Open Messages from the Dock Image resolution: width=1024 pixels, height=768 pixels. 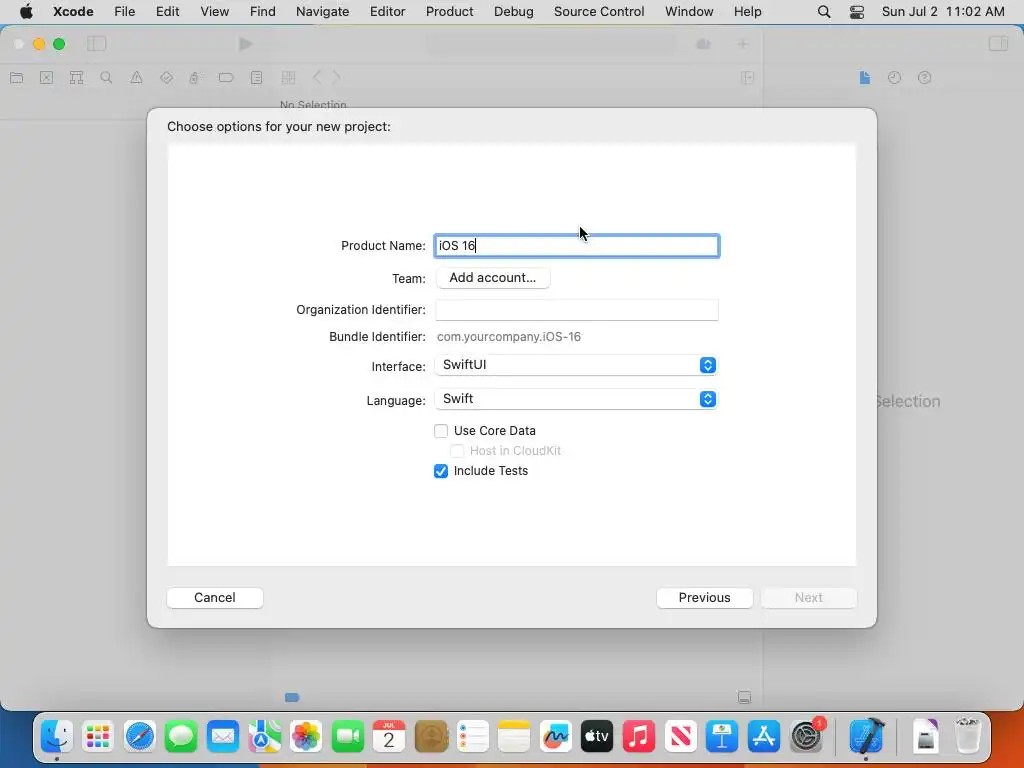click(181, 737)
